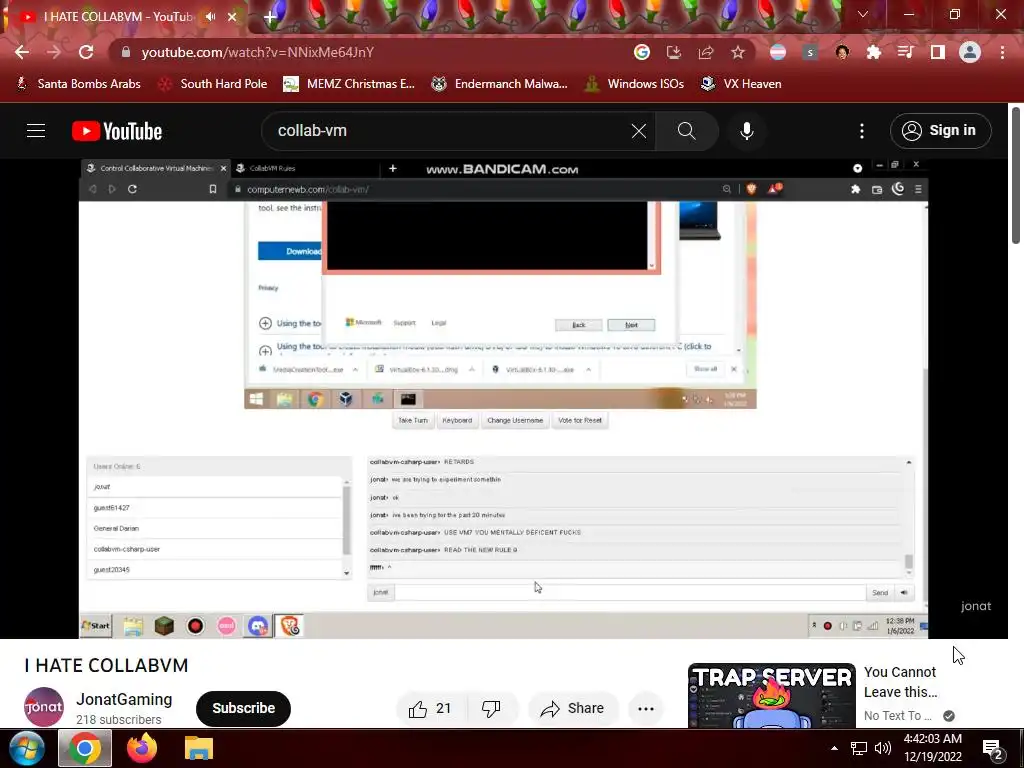
Task: Open the media controls toolbar icon
Action: (906, 52)
